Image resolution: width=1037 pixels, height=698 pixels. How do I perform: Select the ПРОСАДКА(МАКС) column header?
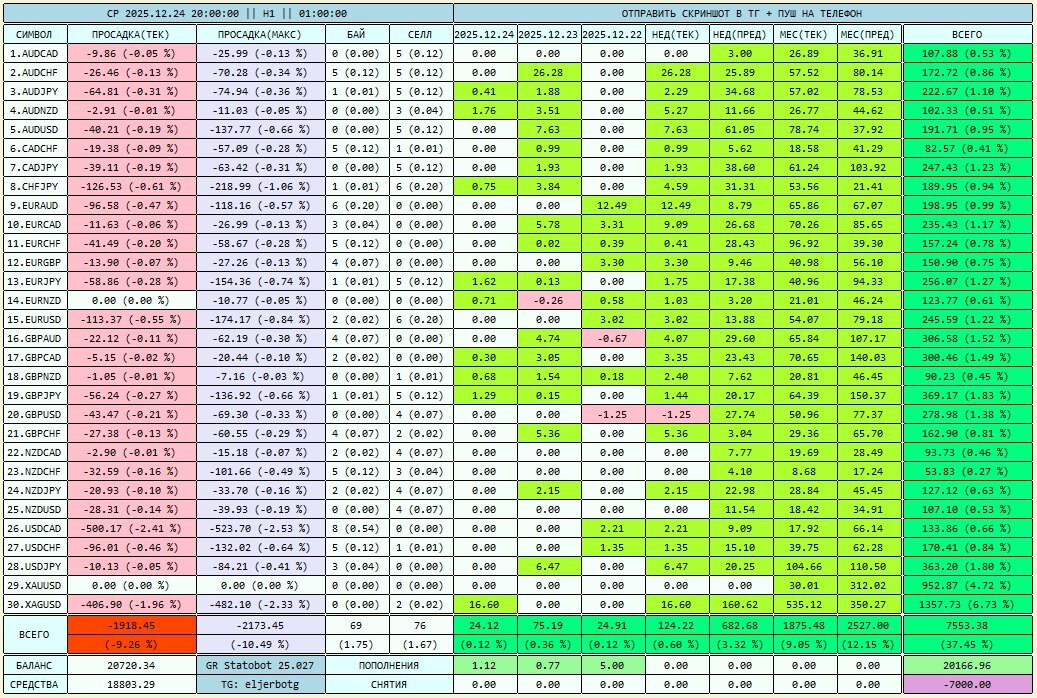pos(260,34)
